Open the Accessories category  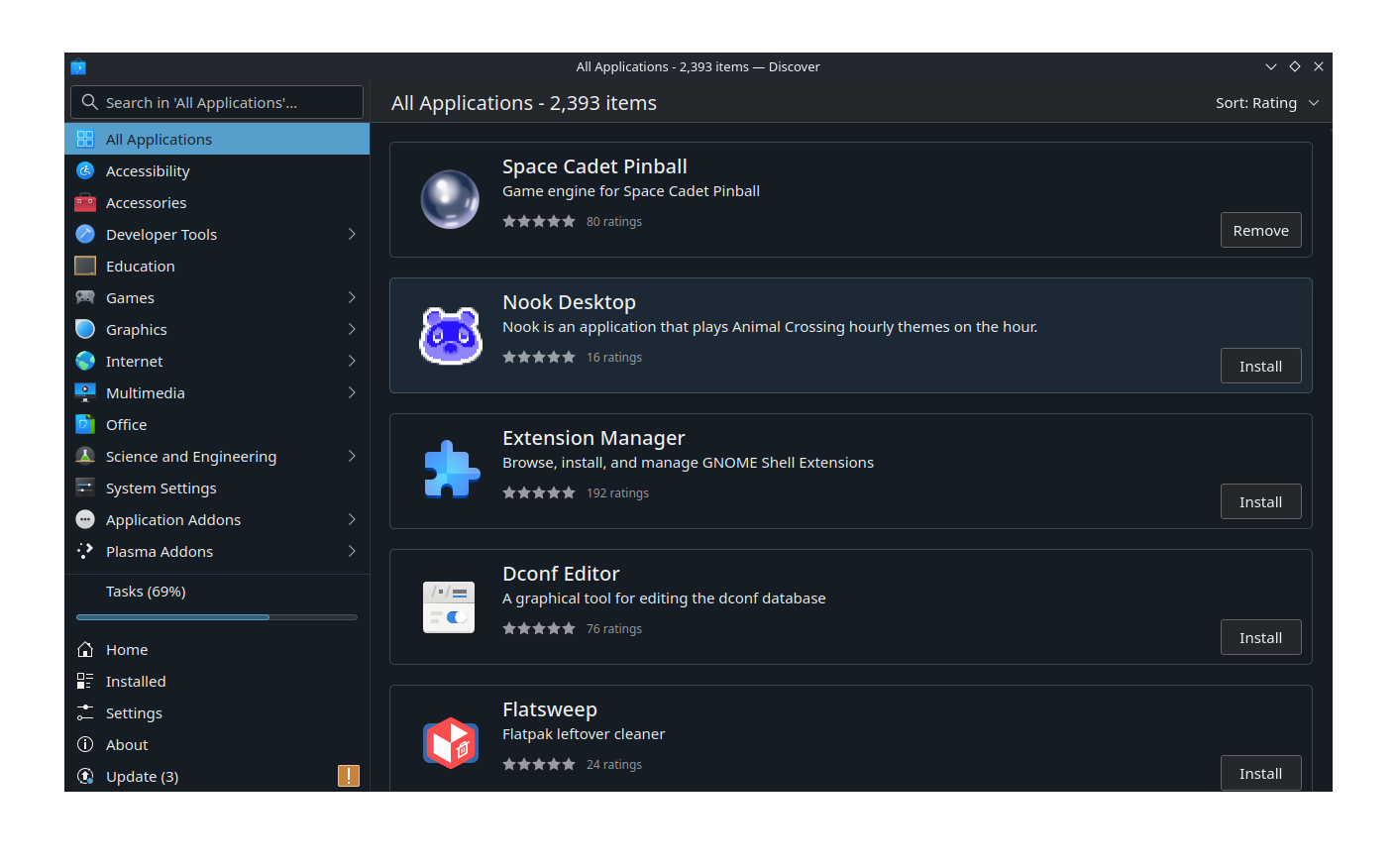click(x=217, y=202)
